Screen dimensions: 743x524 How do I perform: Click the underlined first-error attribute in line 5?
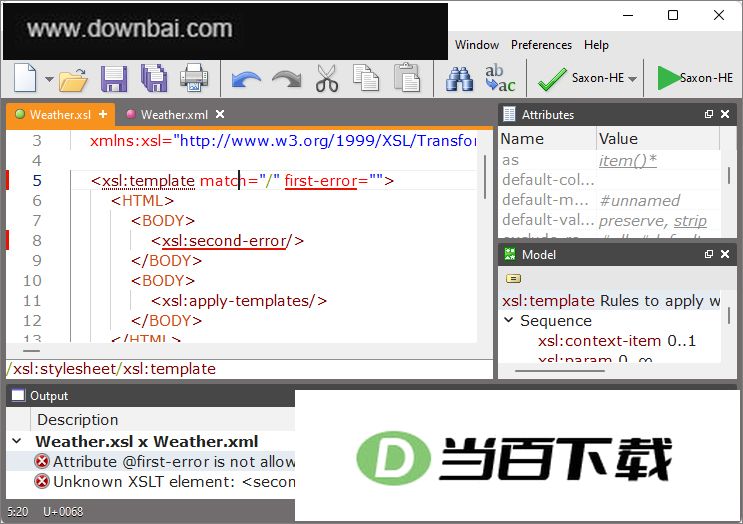(321, 181)
